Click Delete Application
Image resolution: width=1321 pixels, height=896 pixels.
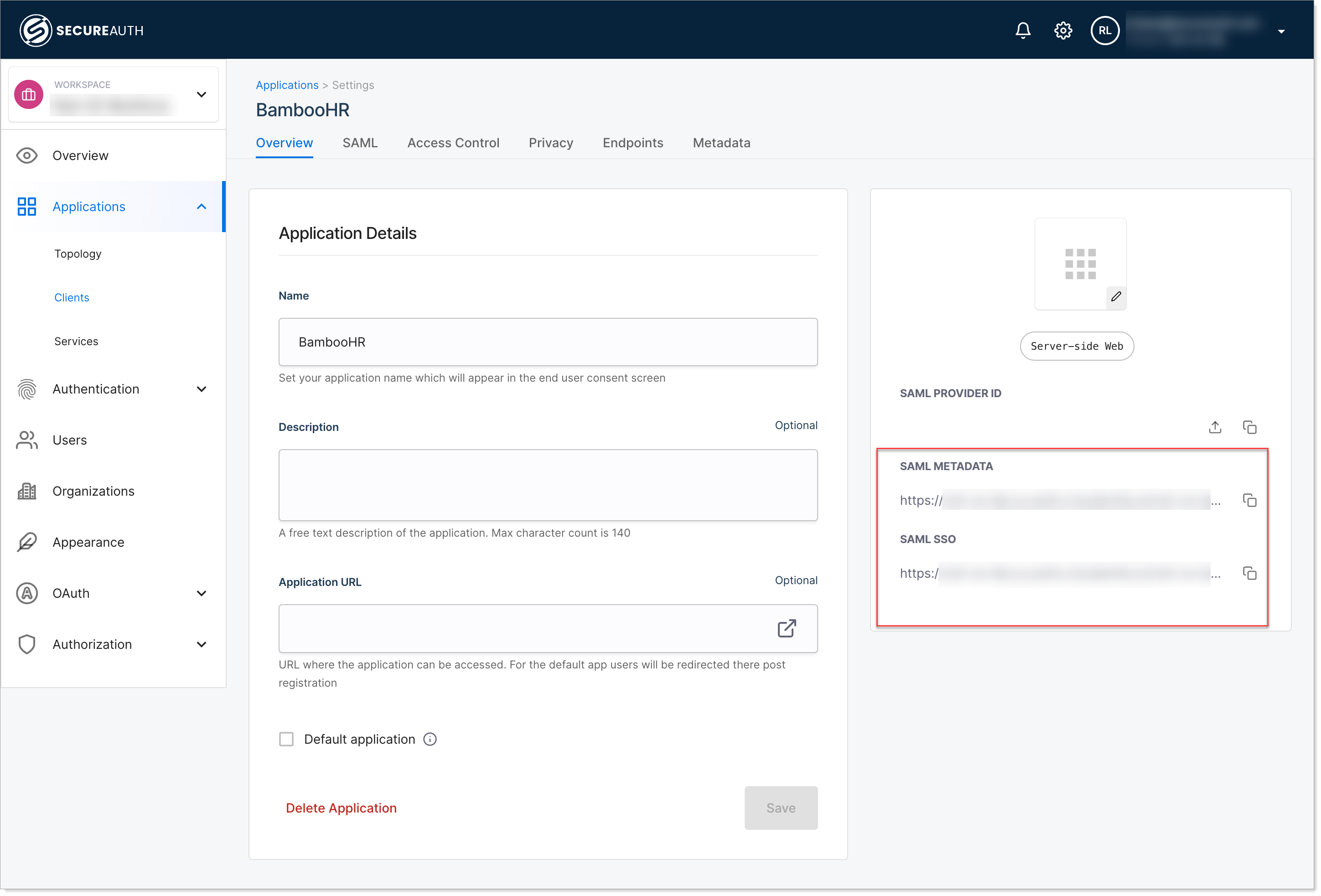coord(341,808)
